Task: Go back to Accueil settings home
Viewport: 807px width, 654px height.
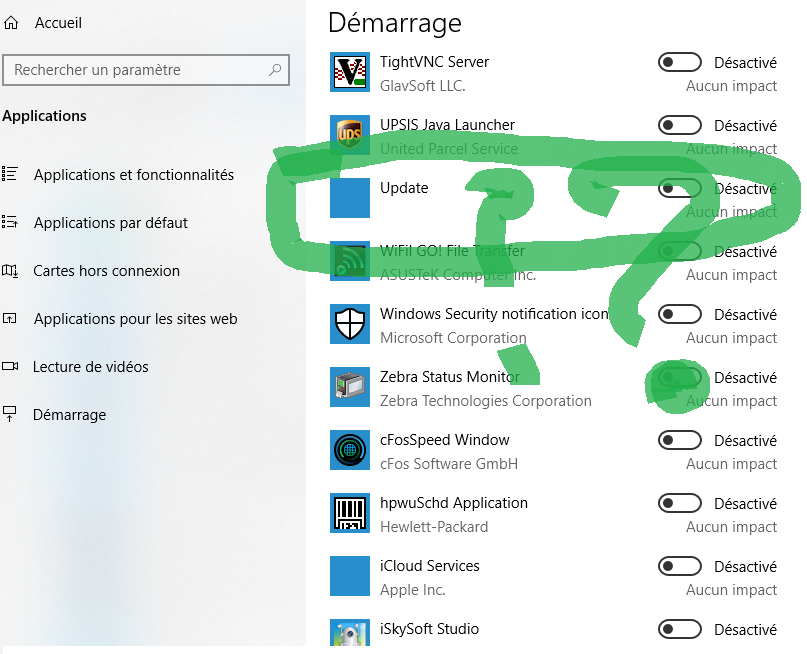Action: pyautogui.click(x=58, y=23)
